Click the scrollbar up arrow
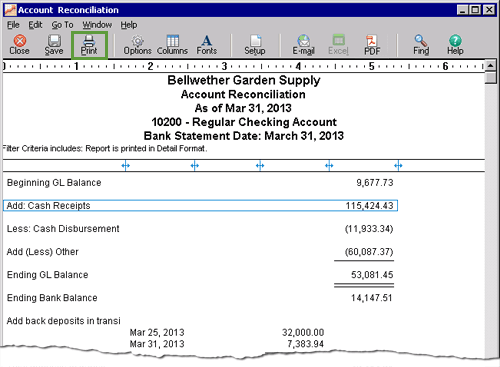Screen dimensions: 500x367 pos(490,65)
